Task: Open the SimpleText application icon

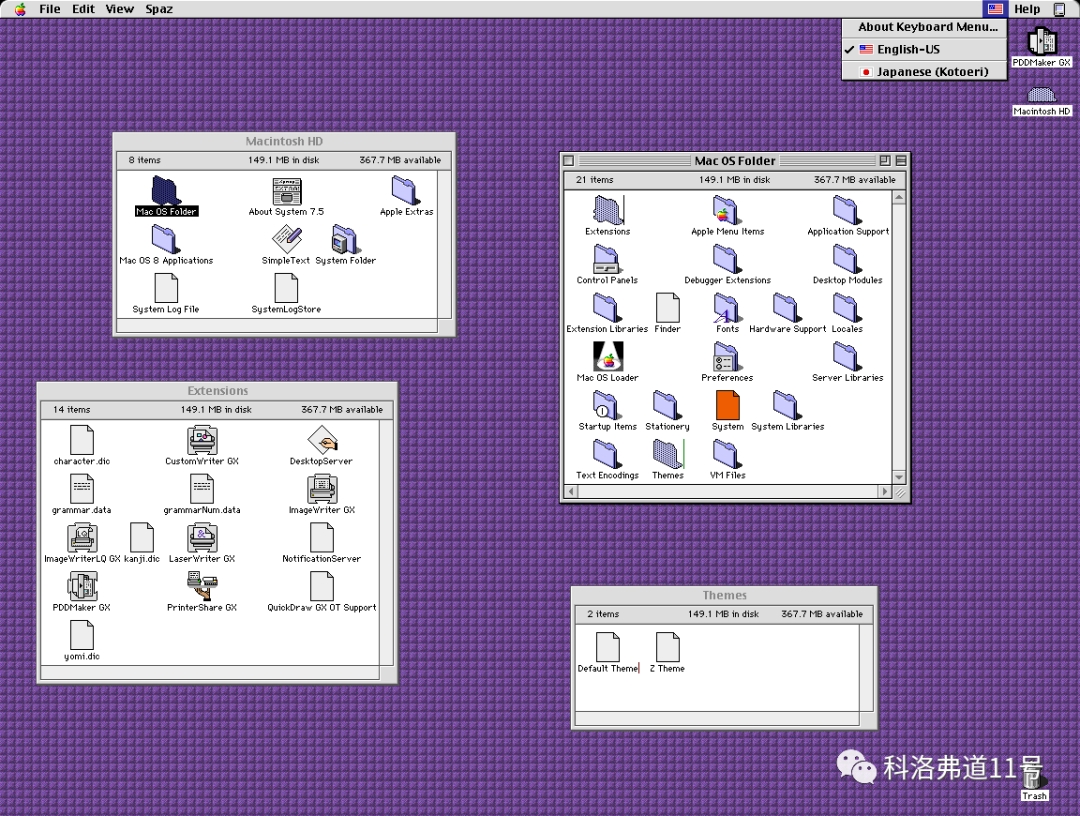Action: coord(286,240)
